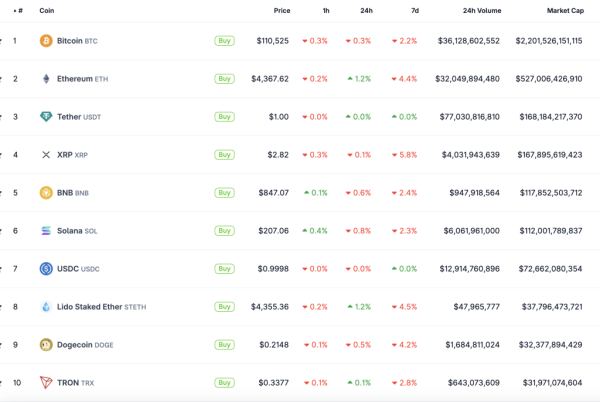The image size is (600, 402).
Task: Select TRON price $0.3377
Action: pyautogui.click(x=274, y=382)
